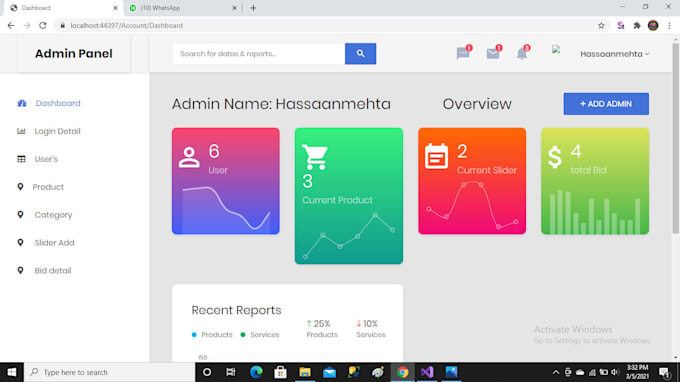This screenshot has width=680, height=382.
Task: Bookmark this page with the star icon
Action: [x=601, y=26]
